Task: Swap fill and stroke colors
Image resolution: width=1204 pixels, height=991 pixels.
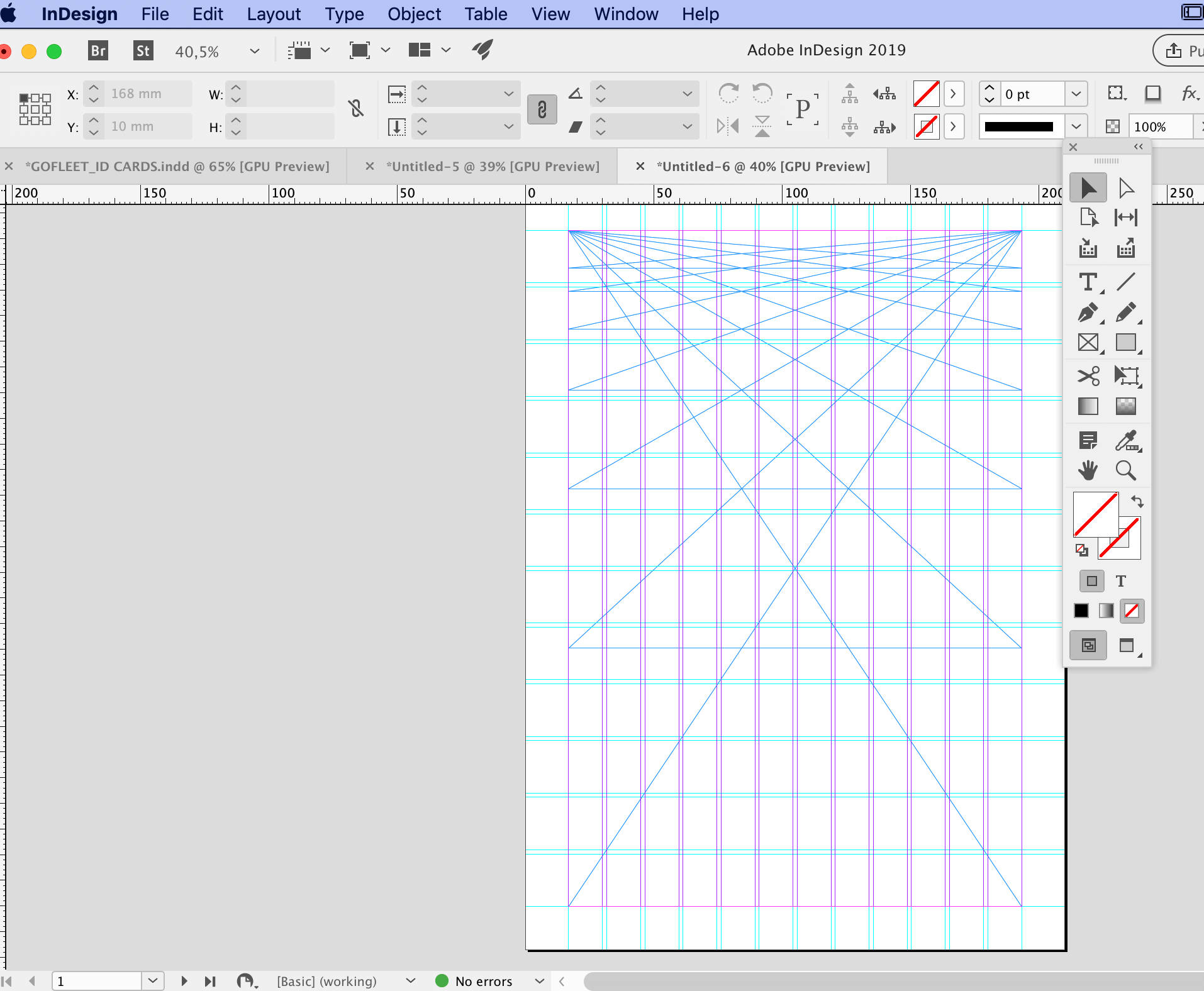Action: (1137, 502)
